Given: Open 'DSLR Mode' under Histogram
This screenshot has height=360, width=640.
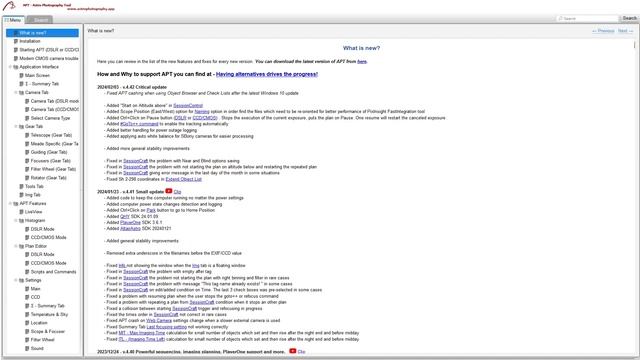Looking at the screenshot, I should pos(42,229).
